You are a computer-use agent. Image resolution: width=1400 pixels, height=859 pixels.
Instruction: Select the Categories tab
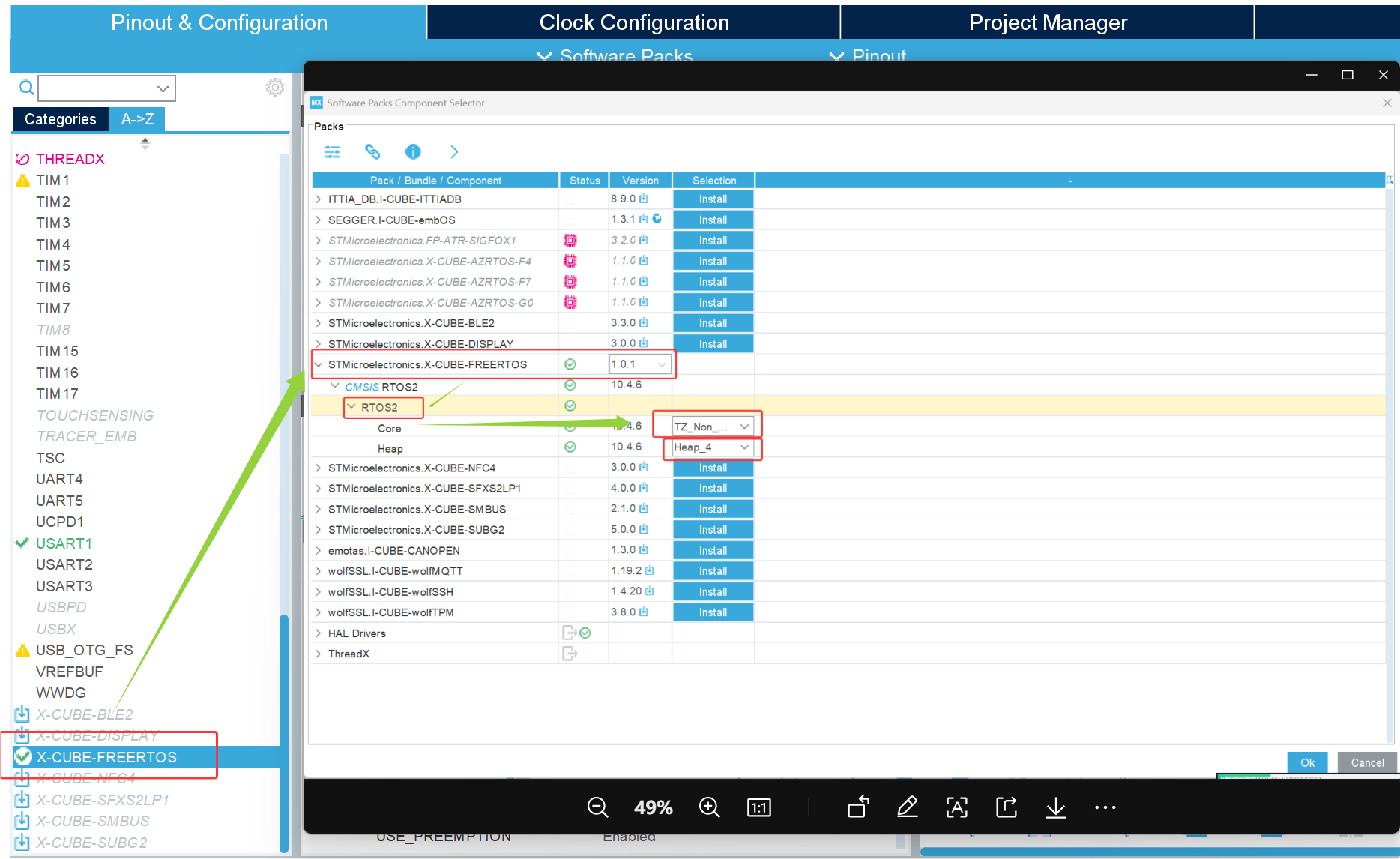(61, 119)
